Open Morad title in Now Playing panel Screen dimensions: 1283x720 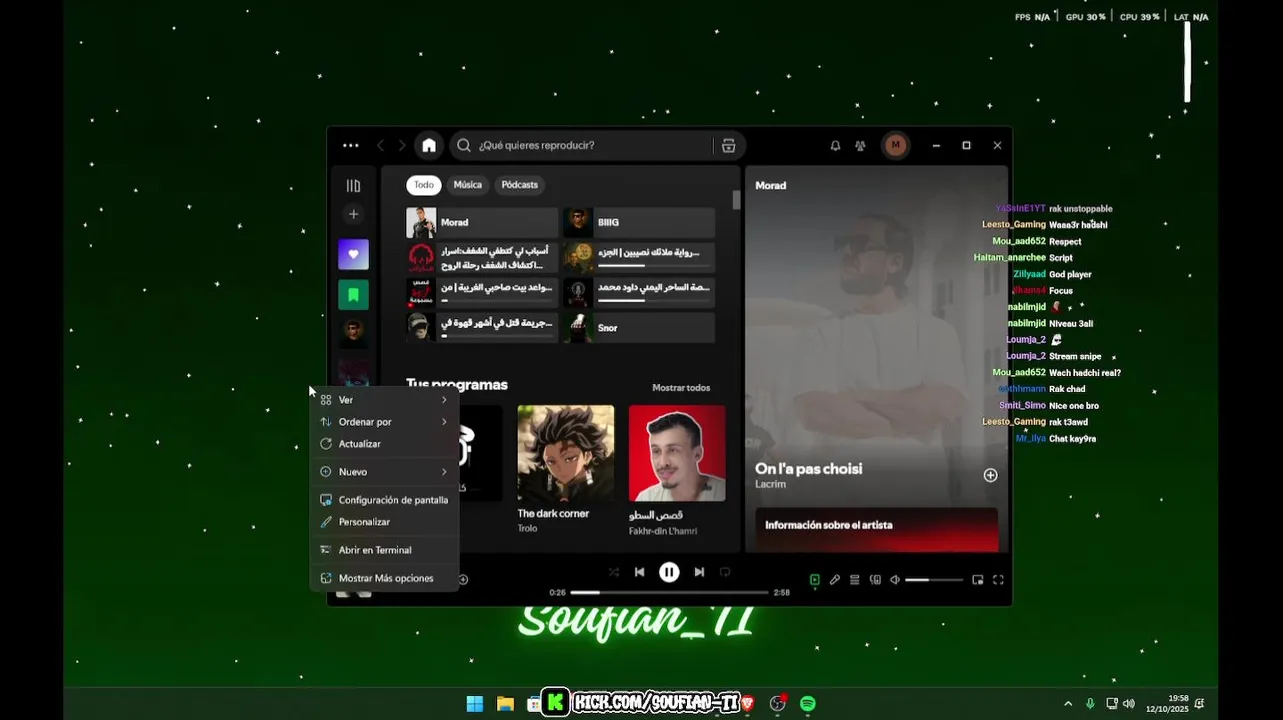pos(771,185)
